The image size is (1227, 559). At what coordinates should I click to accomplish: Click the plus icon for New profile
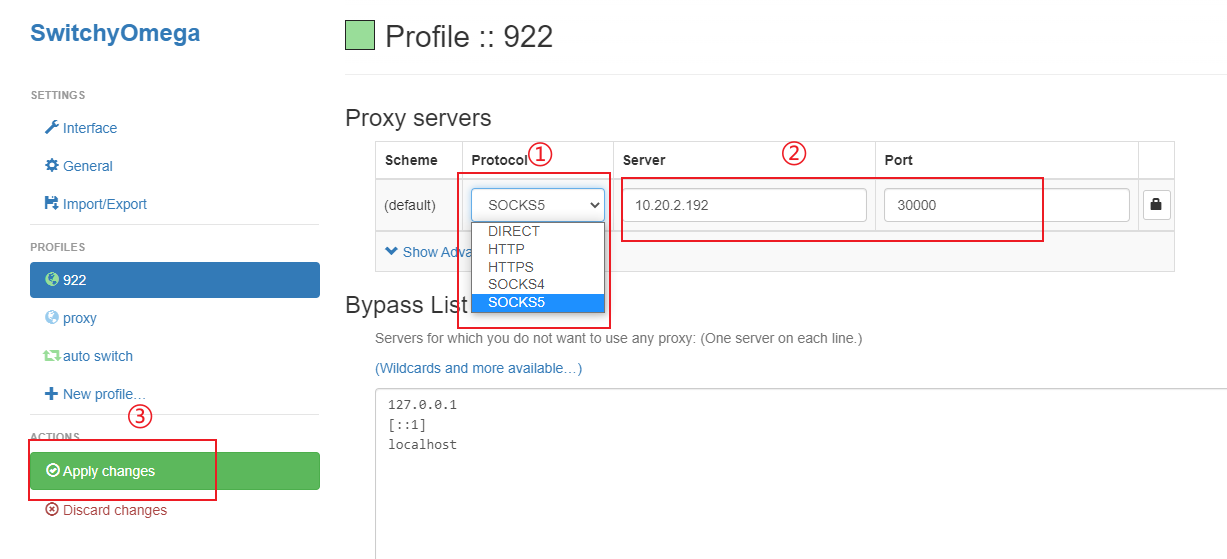(x=52, y=394)
